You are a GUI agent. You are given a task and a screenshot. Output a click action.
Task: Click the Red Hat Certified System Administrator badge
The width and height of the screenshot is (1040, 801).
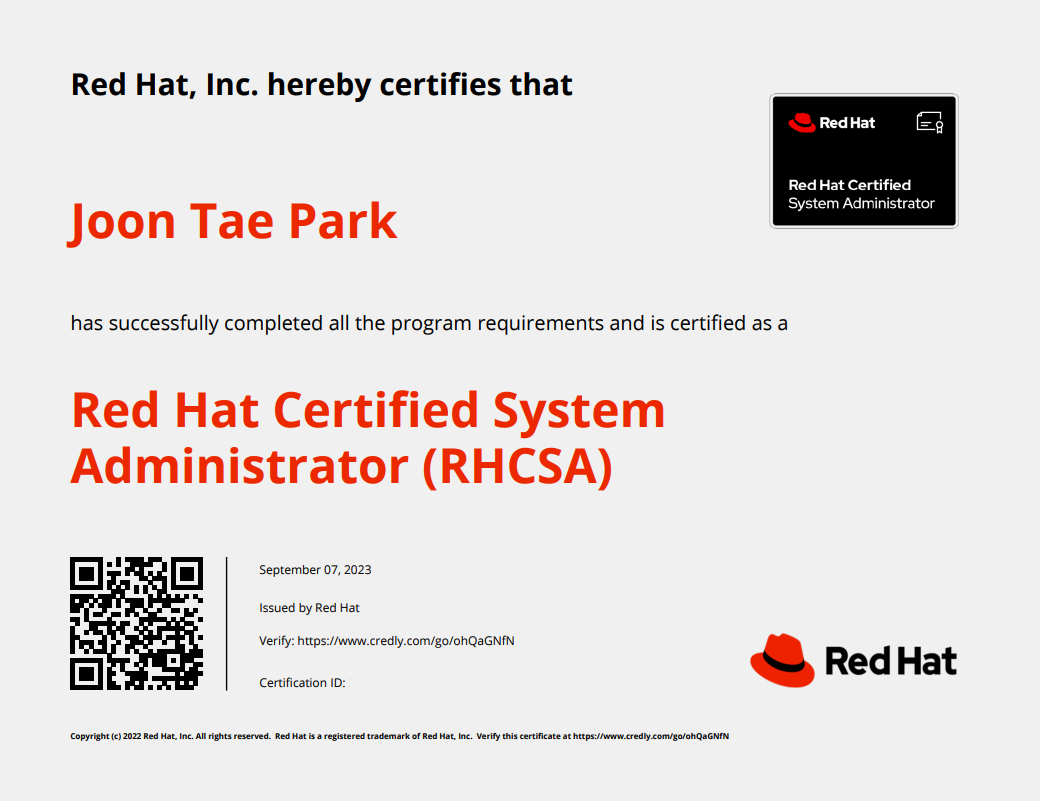coord(864,161)
